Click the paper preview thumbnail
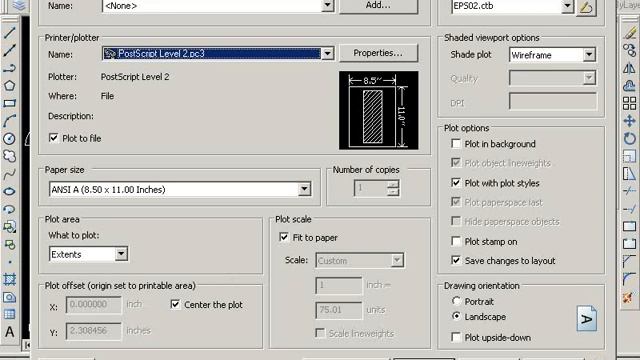The height and width of the screenshot is (360, 640). point(379,110)
